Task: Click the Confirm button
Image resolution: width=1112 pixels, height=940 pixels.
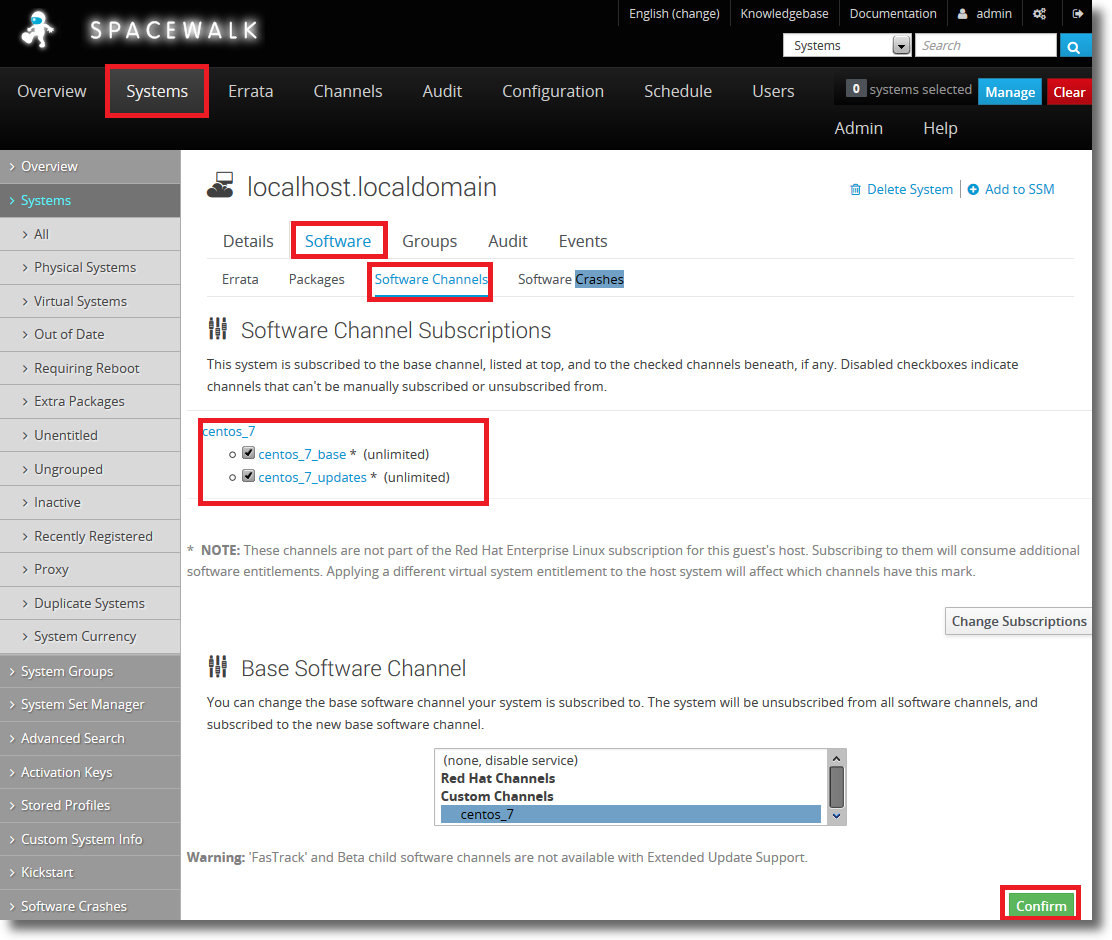Action: click(x=1040, y=906)
